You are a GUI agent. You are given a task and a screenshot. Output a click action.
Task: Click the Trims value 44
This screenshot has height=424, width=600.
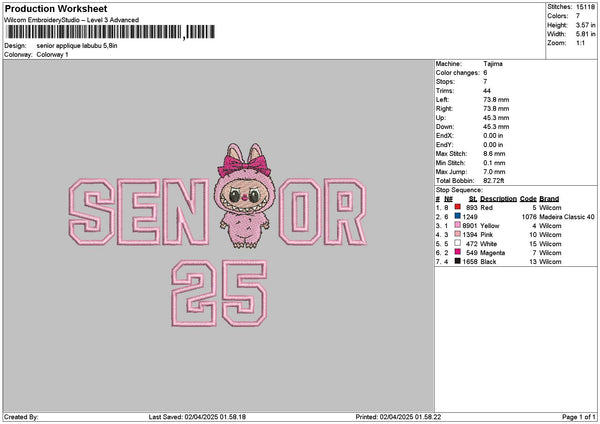click(x=487, y=91)
